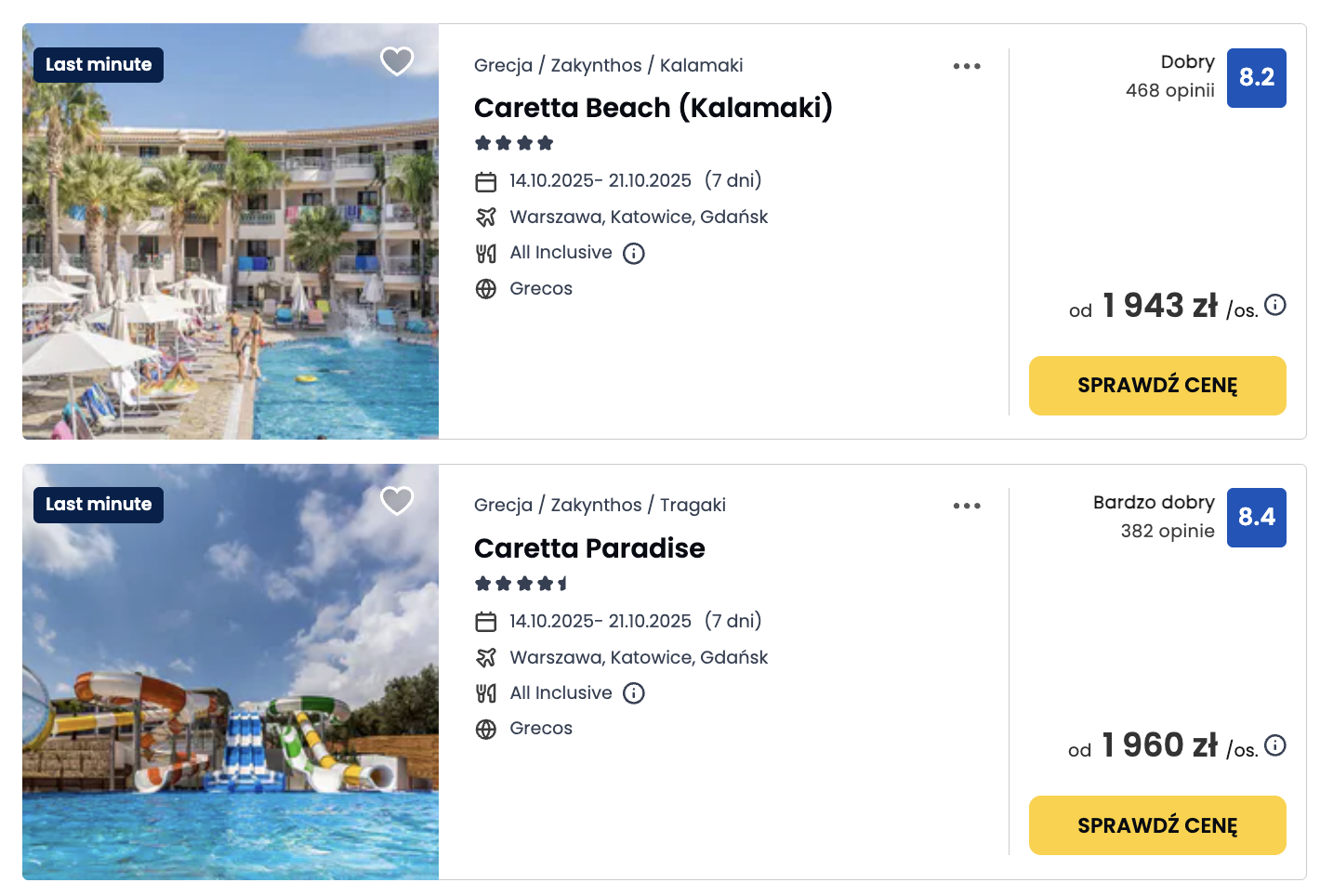
Task: Click the globe icon beside Grecos for Caretta Paradise
Action: click(484, 729)
